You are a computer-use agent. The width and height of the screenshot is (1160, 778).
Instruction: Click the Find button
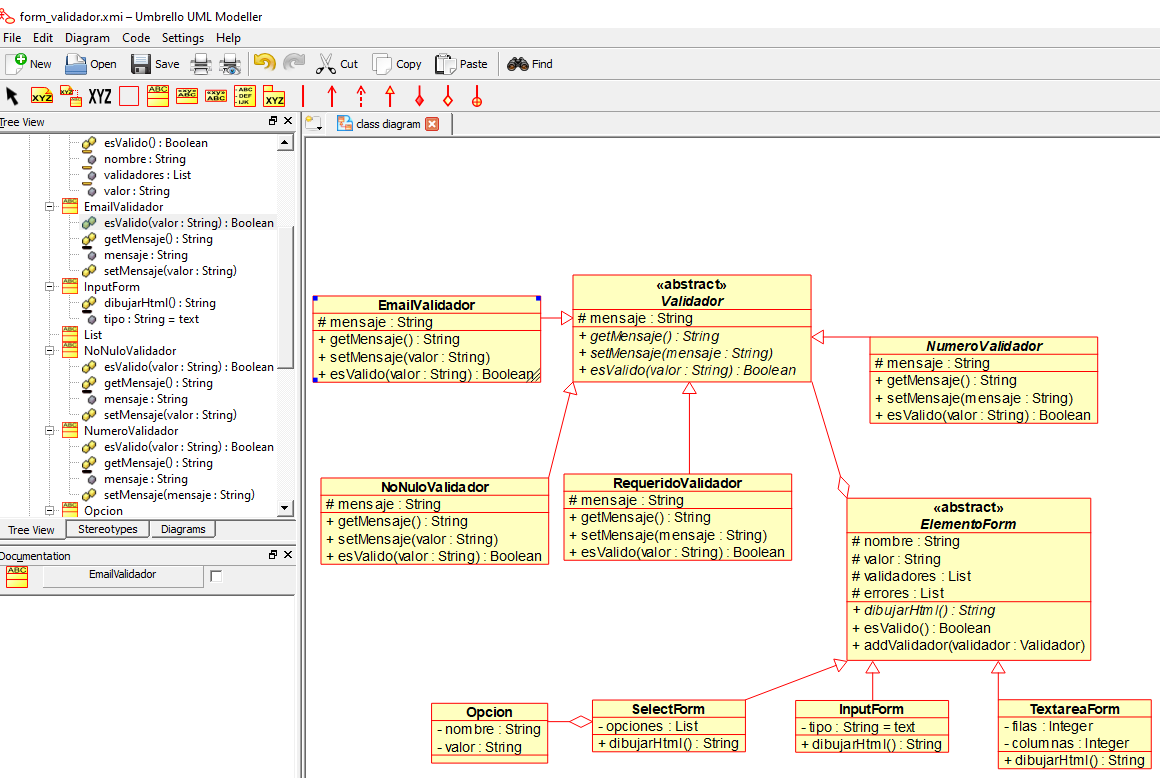[x=530, y=64]
